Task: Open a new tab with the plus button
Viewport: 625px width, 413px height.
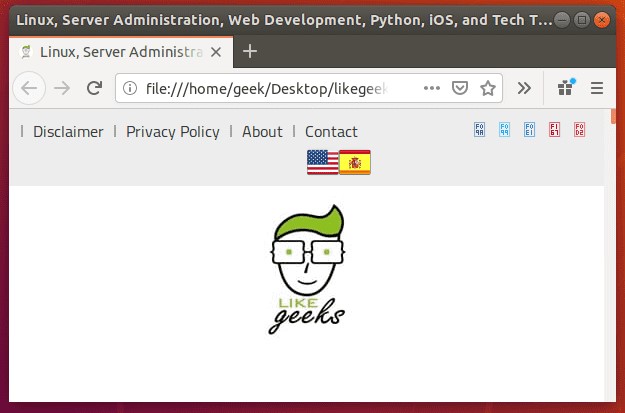Action: pos(250,51)
